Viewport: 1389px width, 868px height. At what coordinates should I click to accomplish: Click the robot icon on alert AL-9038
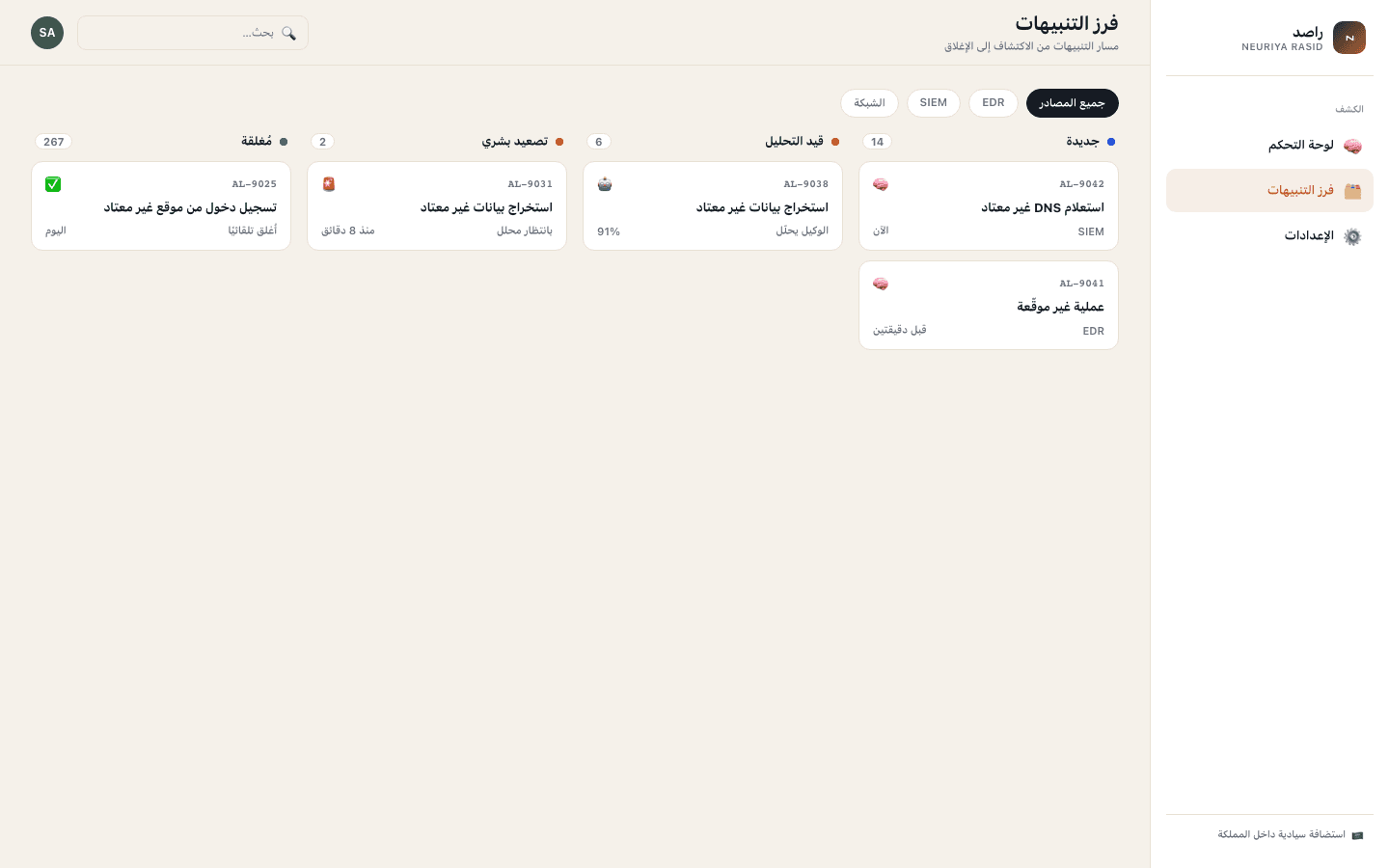pyautogui.click(x=605, y=184)
